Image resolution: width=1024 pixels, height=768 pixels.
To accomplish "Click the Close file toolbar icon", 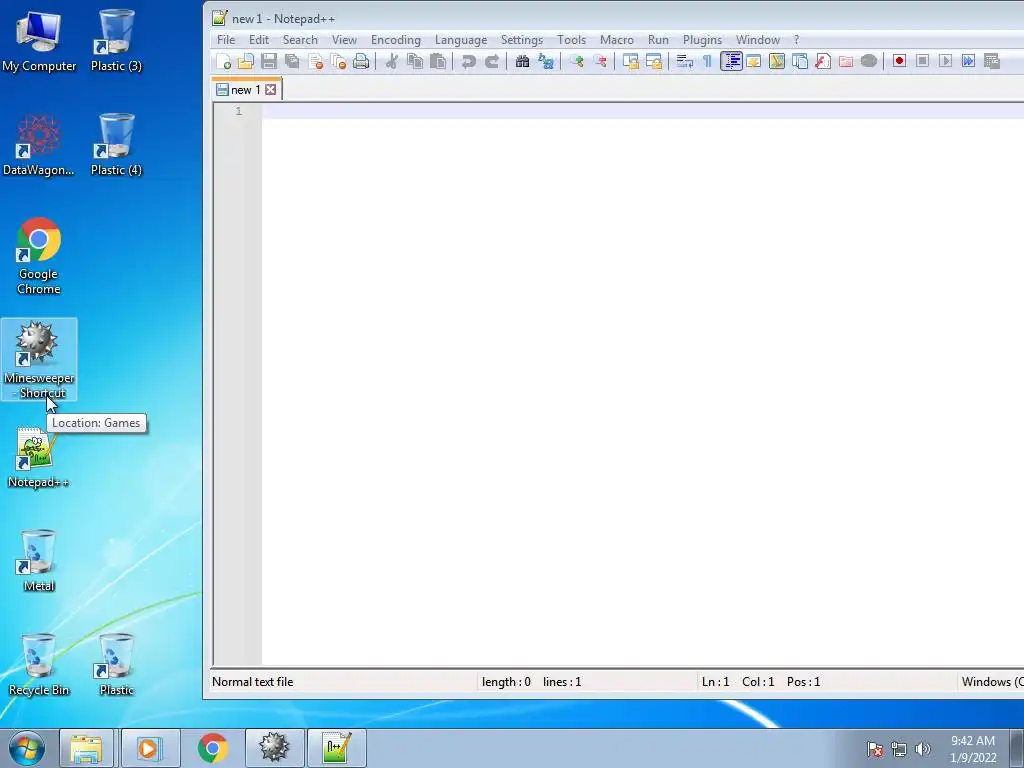I will pyautogui.click(x=315, y=61).
